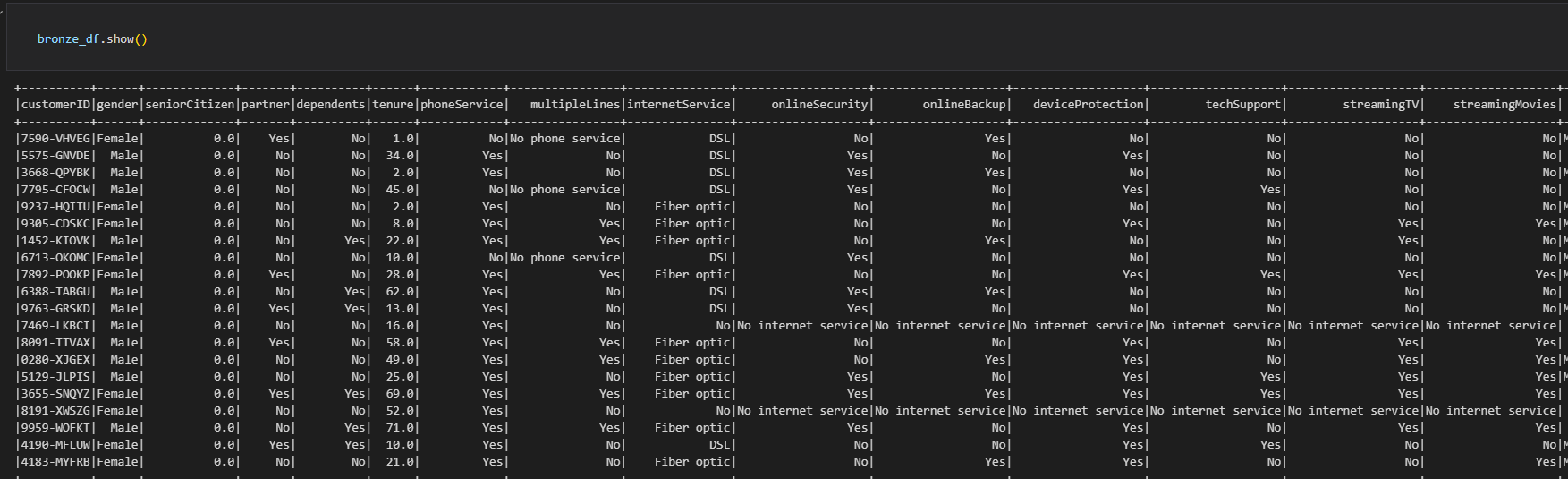Click the bronze_df variable name
Image resolution: width=1568 pixels, height=479 pixels.
coord(68,39)
